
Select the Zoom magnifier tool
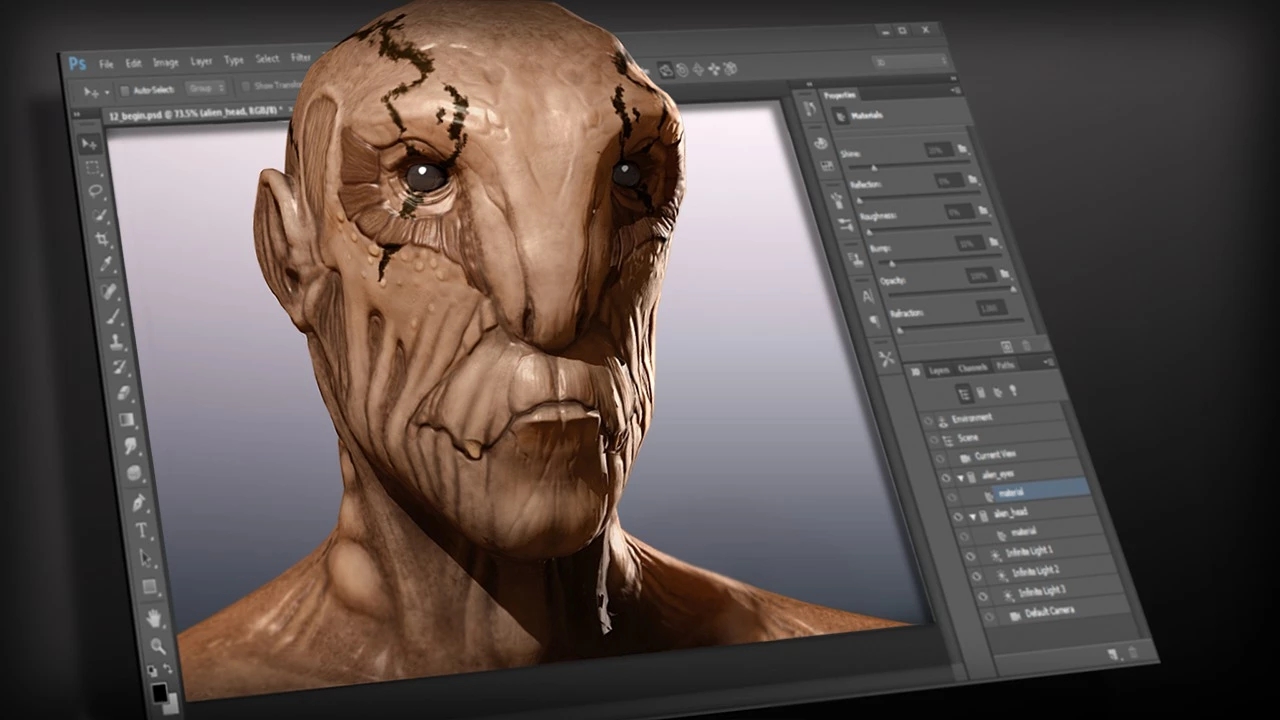158,645
